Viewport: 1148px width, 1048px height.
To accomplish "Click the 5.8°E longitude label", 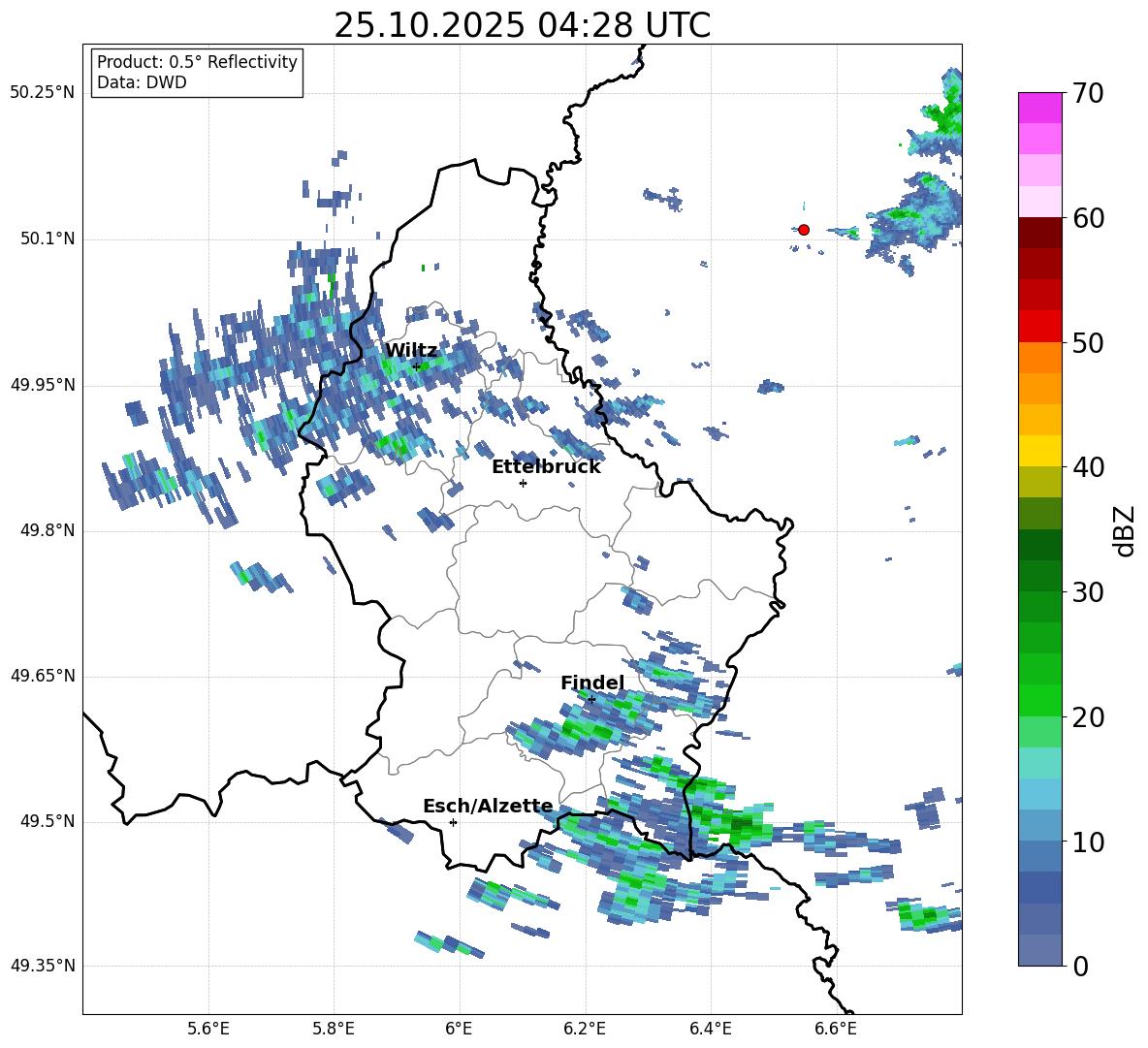I will point(334,1030).
